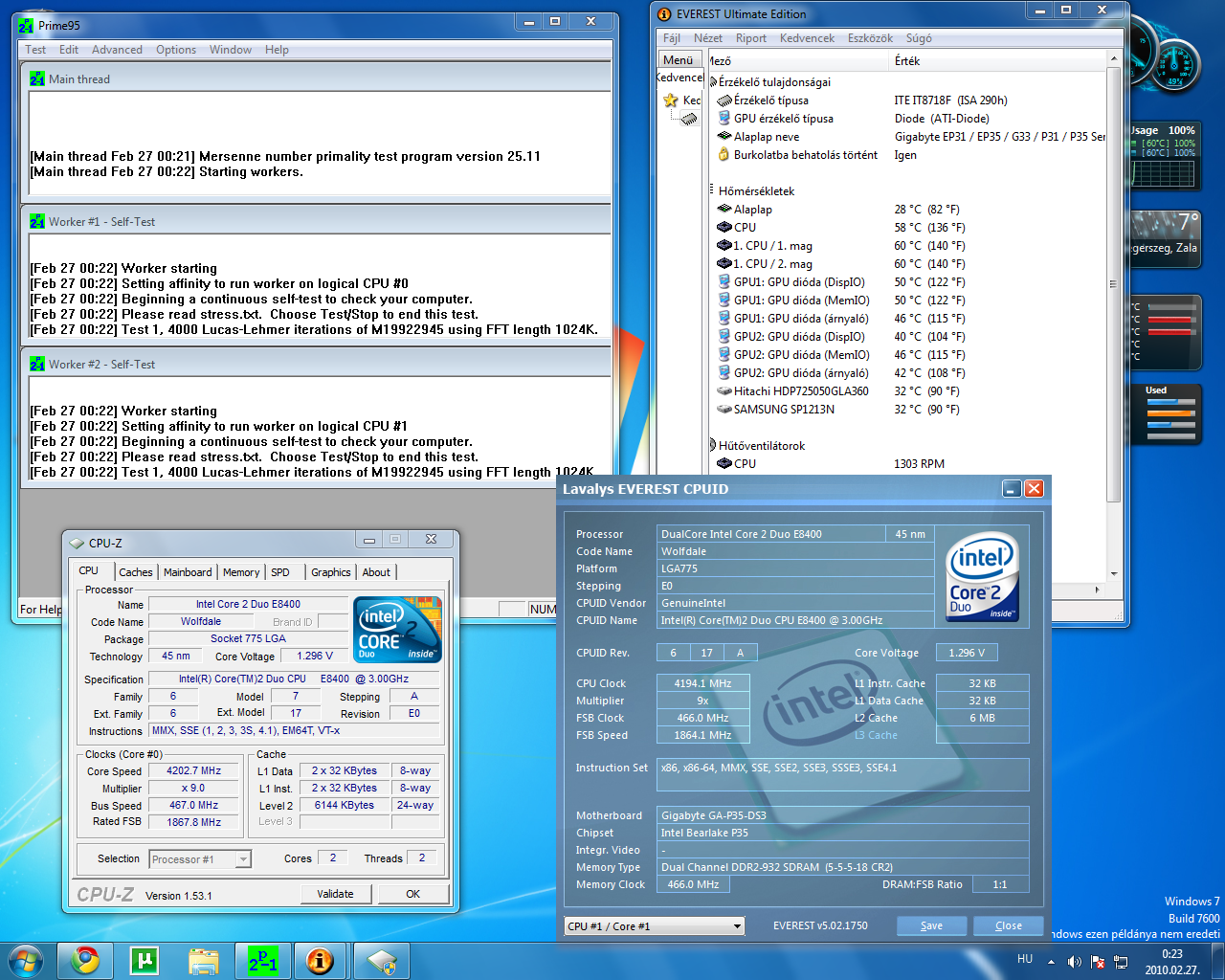Viewport: 1225px width, 980px height.
Task: Open the Fájl menu in EVEREST
Action: point(672,38)
